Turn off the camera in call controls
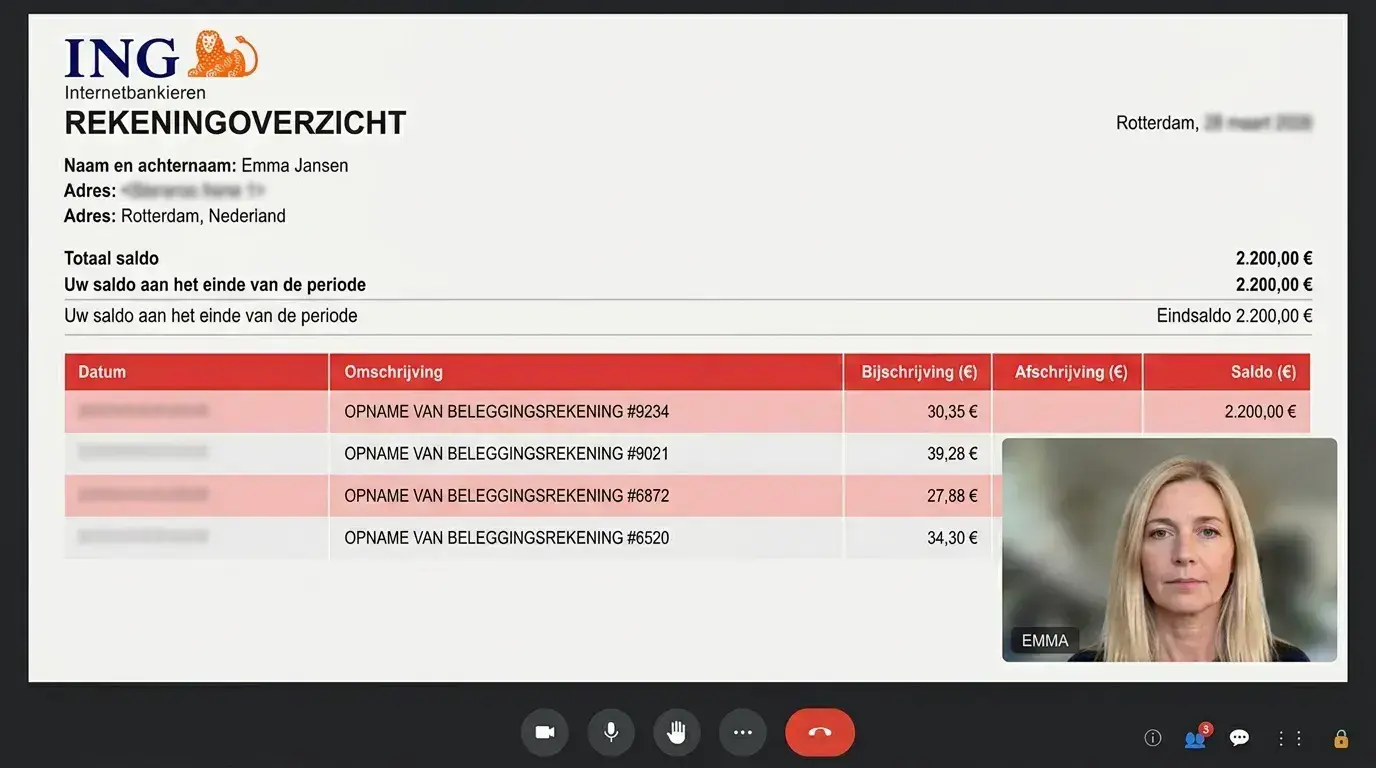The height and width of the screenshot is (768, 1376). coord(545,732)
